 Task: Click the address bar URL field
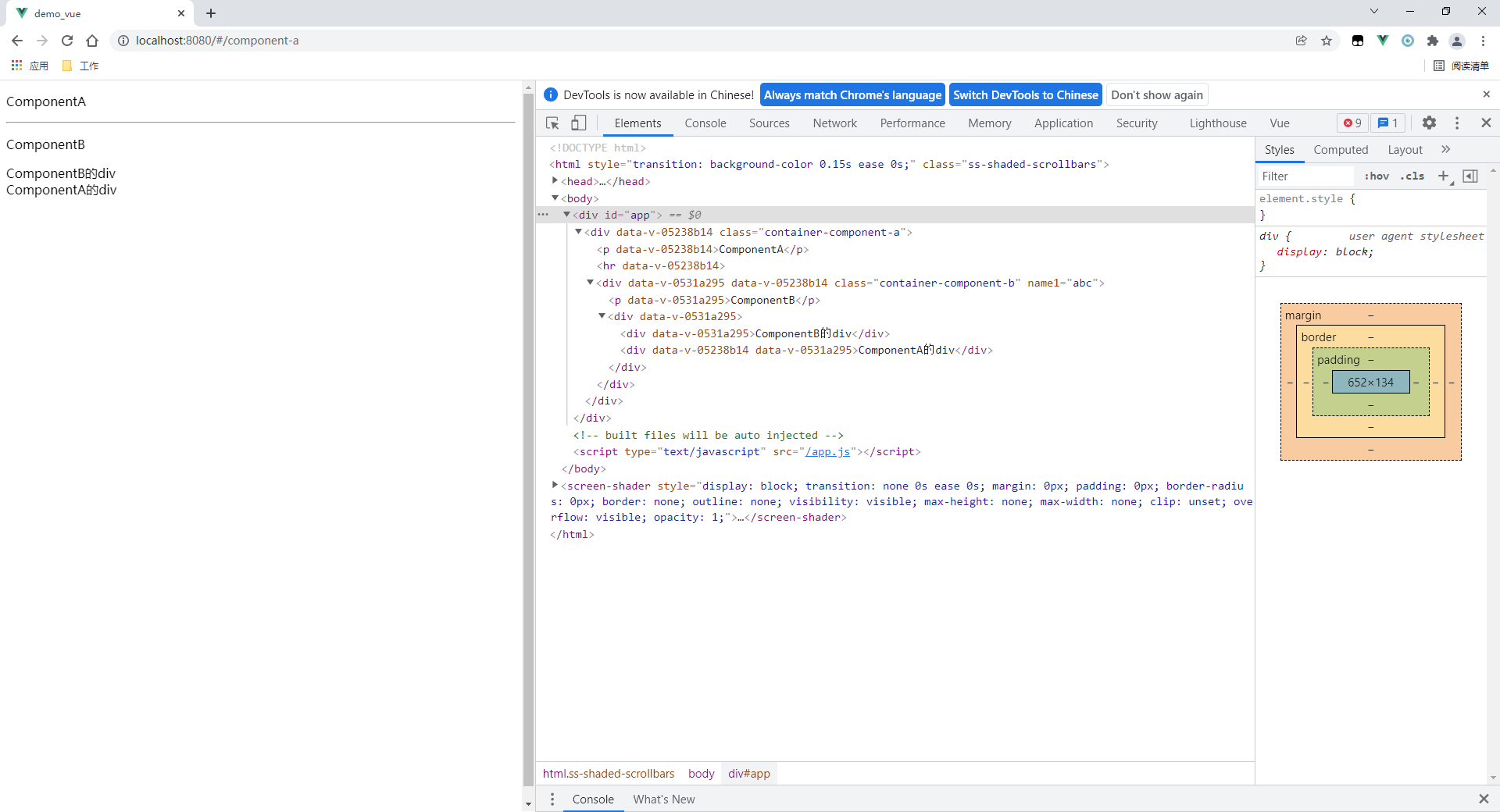coord(703,41)
